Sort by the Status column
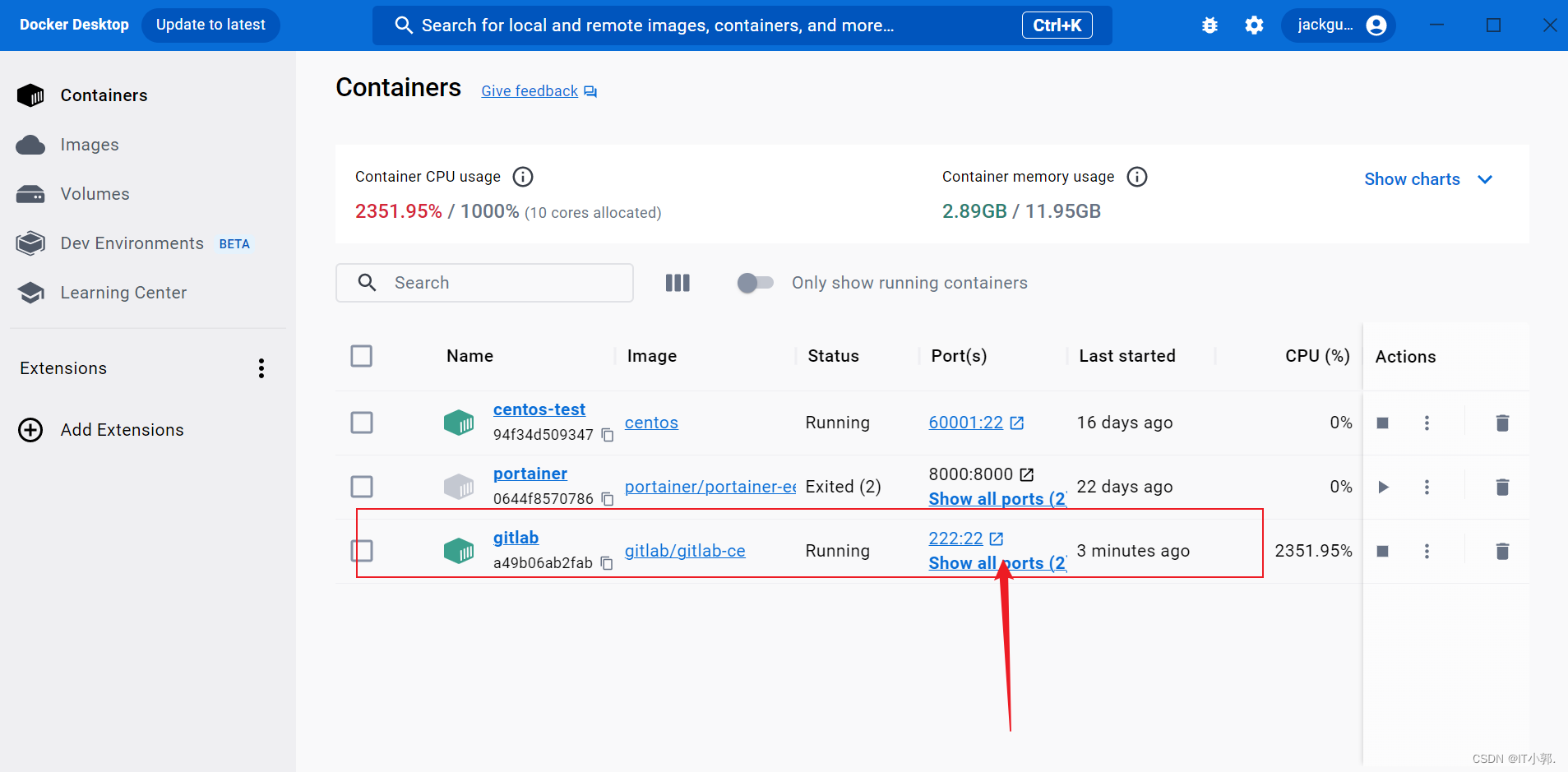Image resolution: width=1568 pixels, height=772 pixels. pyautogui.click(x=833, y=356)
